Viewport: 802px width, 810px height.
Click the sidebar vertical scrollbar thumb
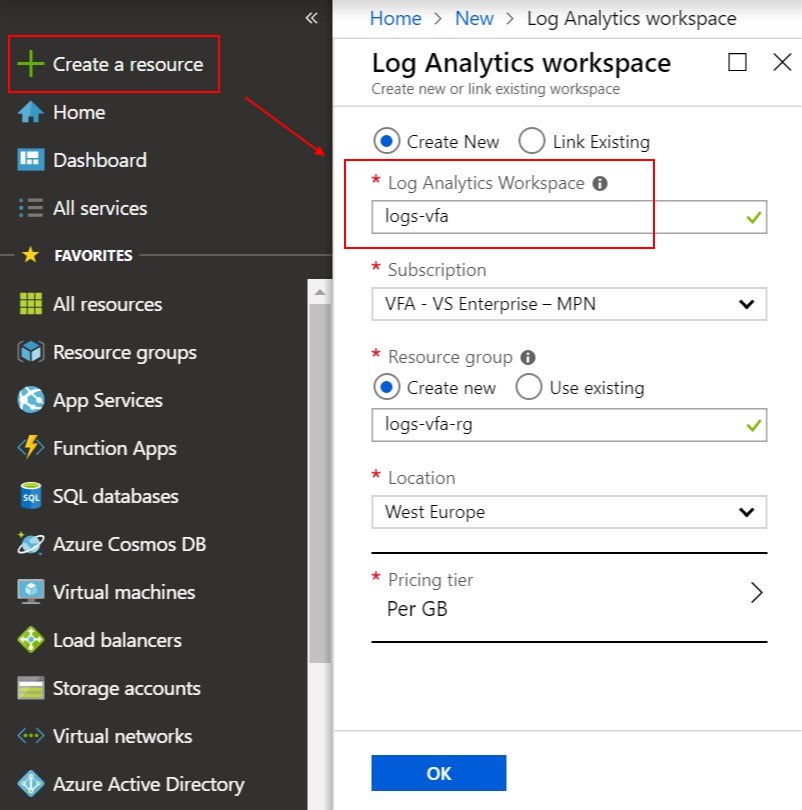[320, 483]
